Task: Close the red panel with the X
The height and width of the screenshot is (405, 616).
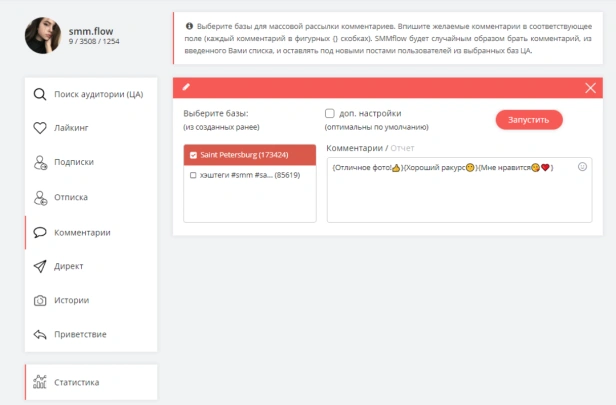Action: (x=590, y=88)
